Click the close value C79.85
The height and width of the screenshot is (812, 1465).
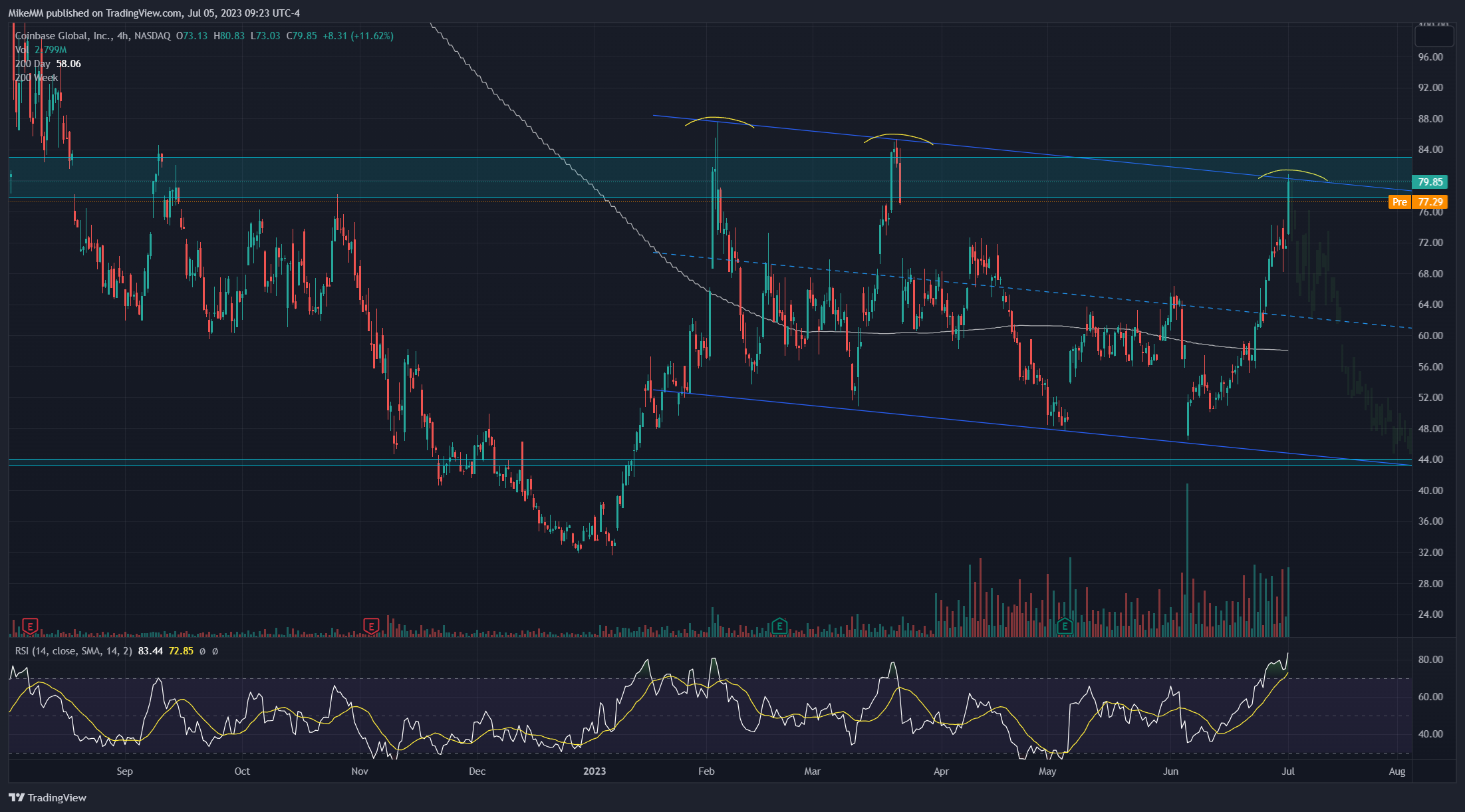(301, 36)
